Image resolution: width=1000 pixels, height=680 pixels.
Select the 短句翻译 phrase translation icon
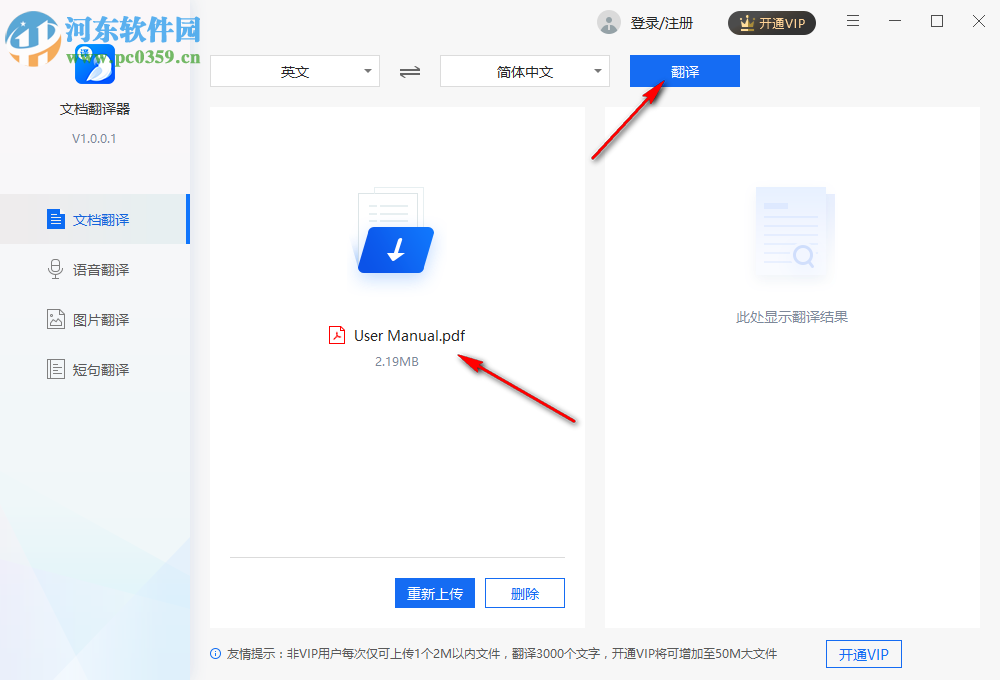coord(55,368)
